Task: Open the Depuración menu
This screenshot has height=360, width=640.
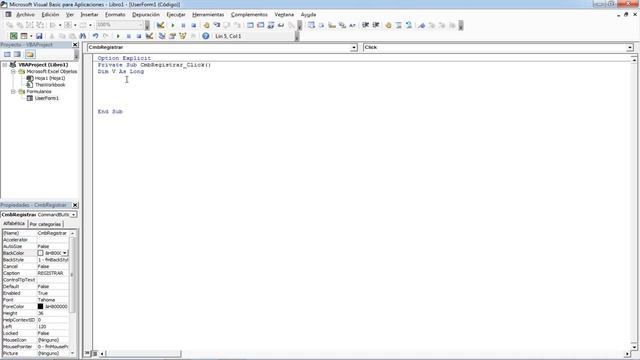Action: click(x=146, y=14)
